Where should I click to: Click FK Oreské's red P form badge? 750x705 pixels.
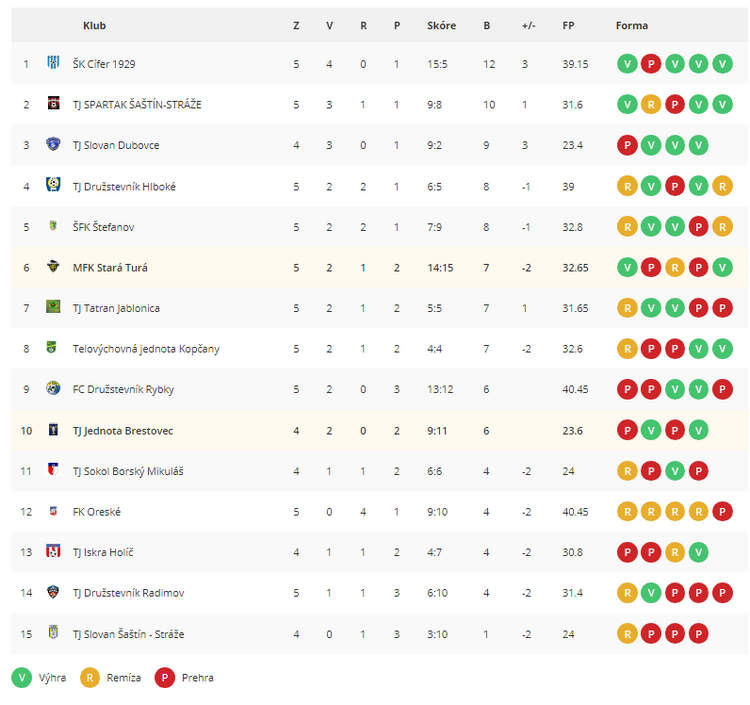point(722,512)
